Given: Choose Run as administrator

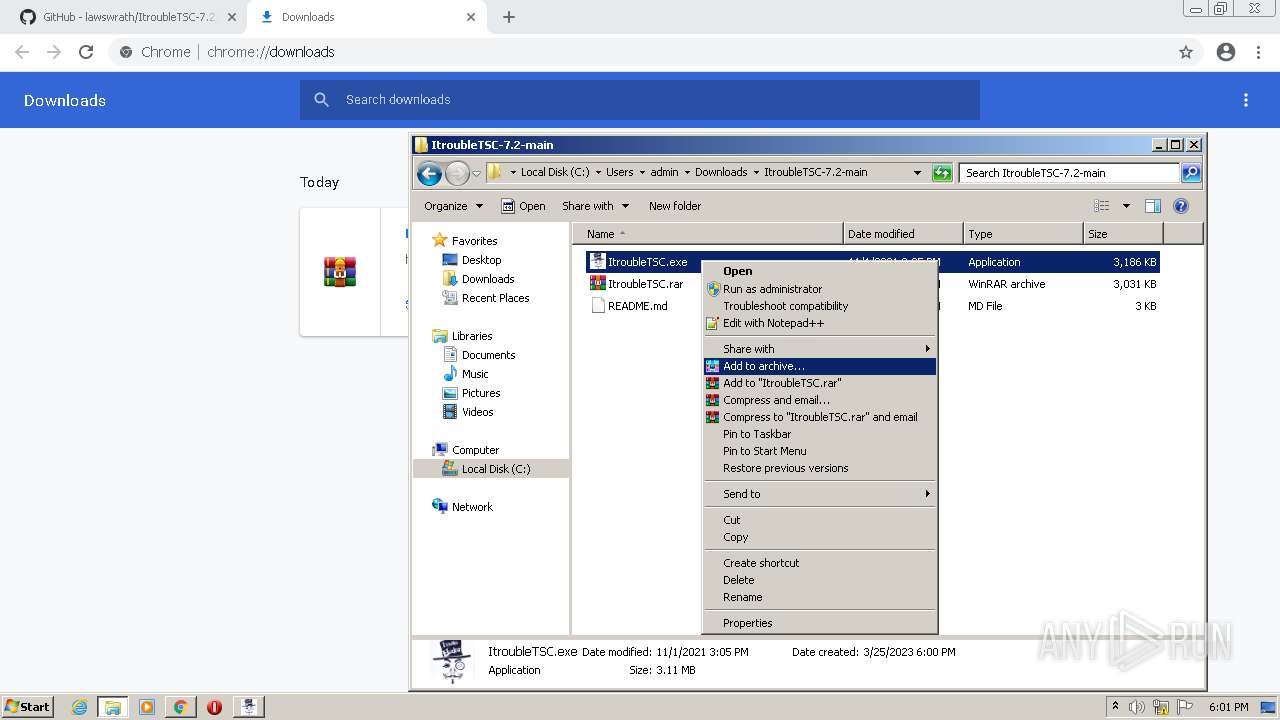Looking at the screenshot, I should (820, 289).
